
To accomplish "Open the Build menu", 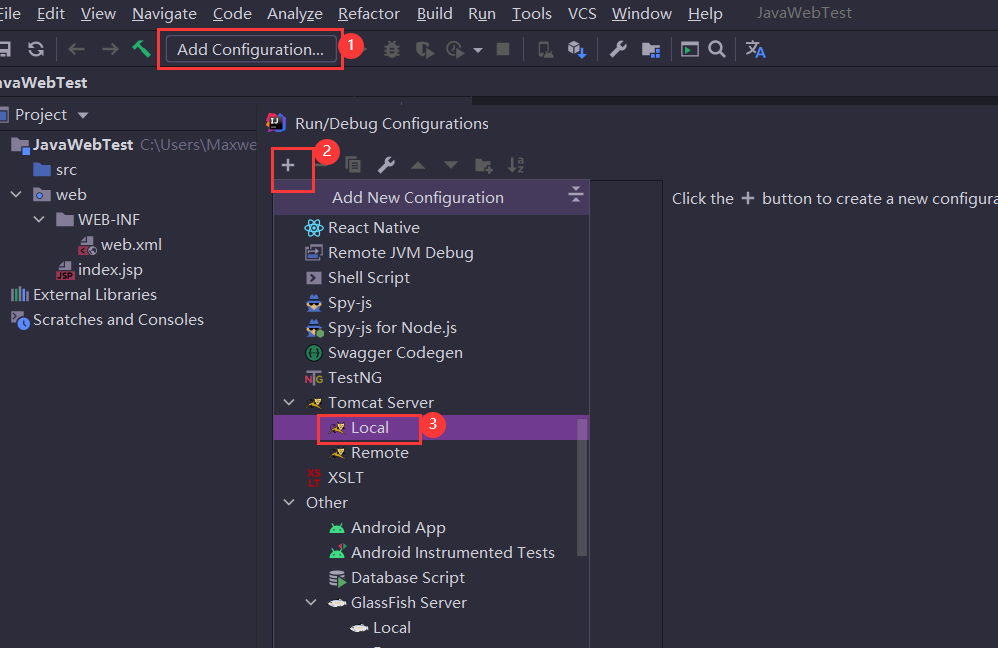I will point(434,14).
